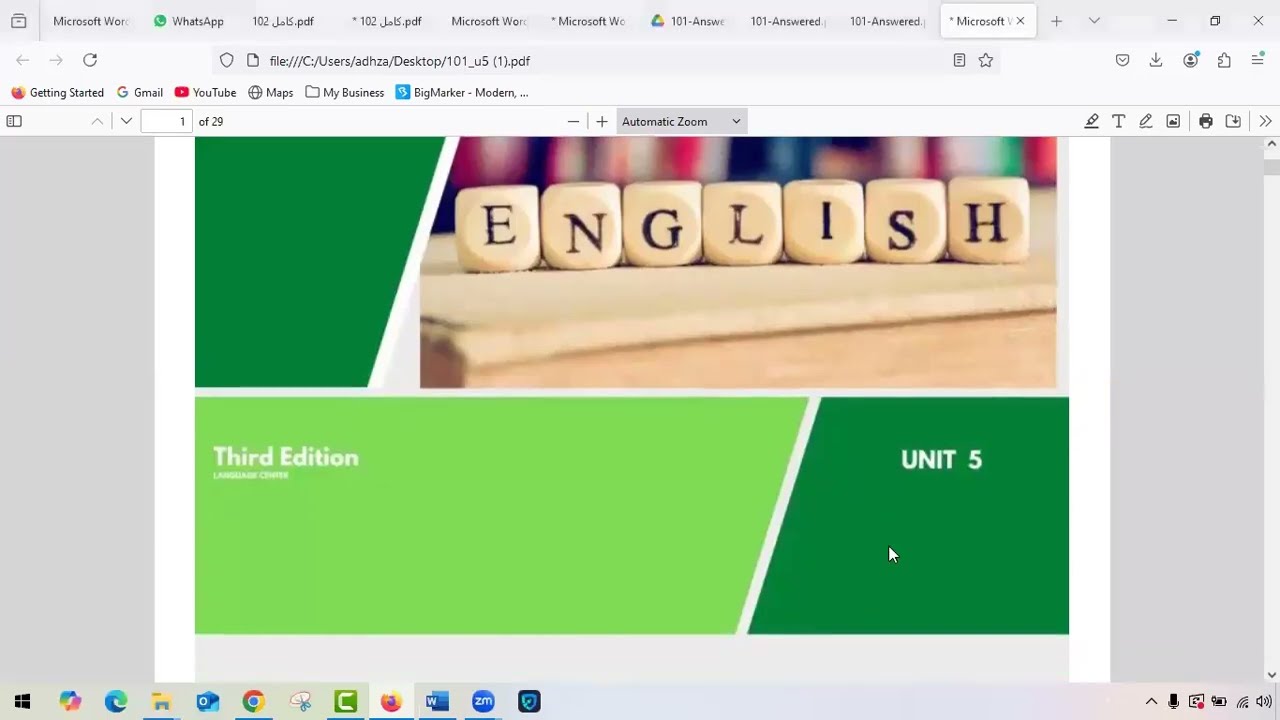This screenshot has width=1280, height=720.
Task: Open the BigMarker - Modern bookmark
Action: [462, 92]
